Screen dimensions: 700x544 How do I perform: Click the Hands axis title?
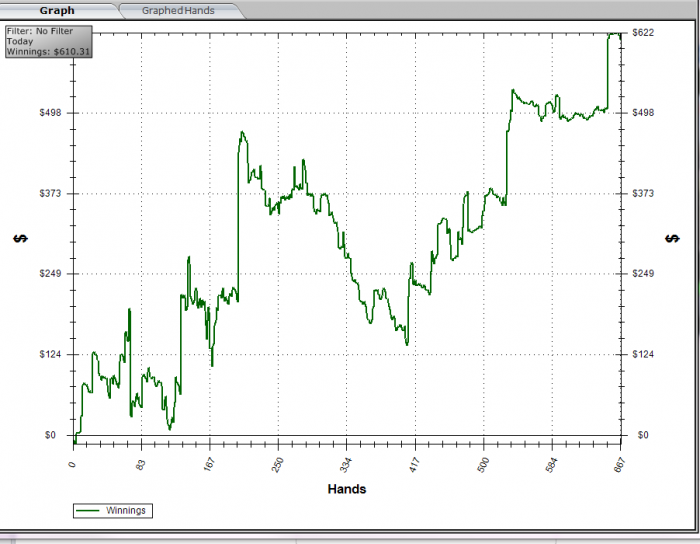[346, 489]
